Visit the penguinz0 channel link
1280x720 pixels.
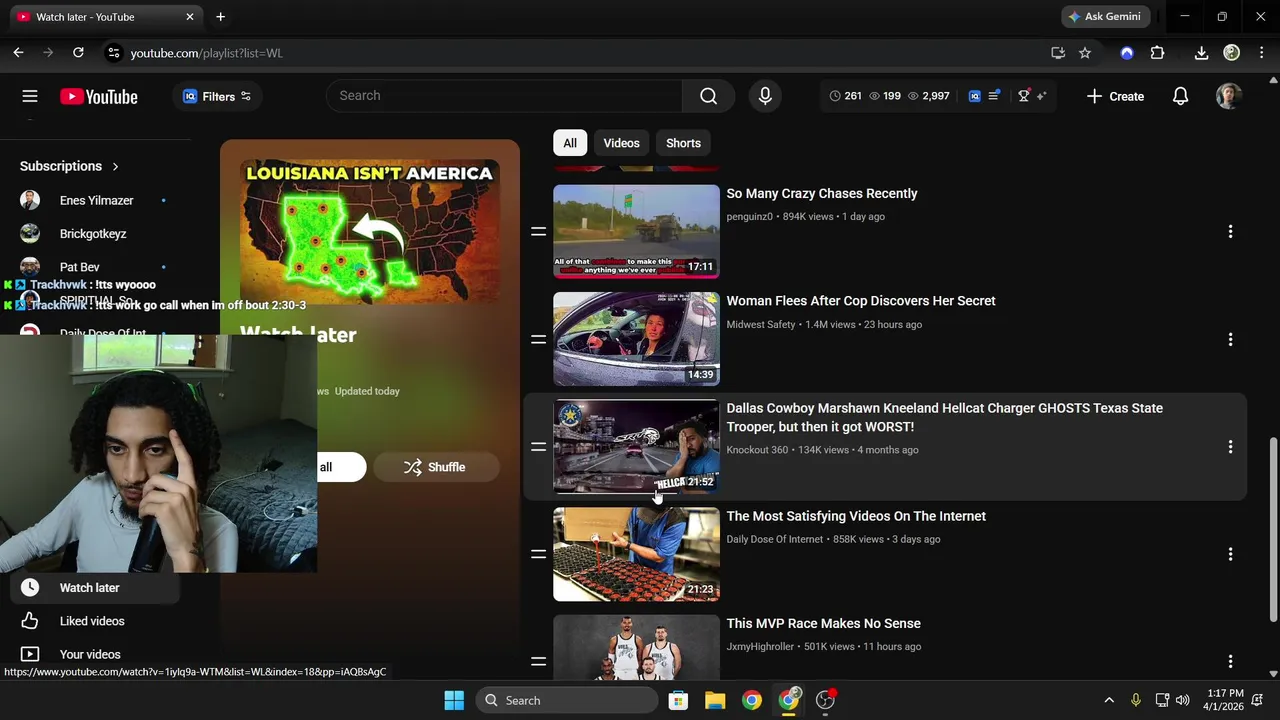tap(749, 216)
